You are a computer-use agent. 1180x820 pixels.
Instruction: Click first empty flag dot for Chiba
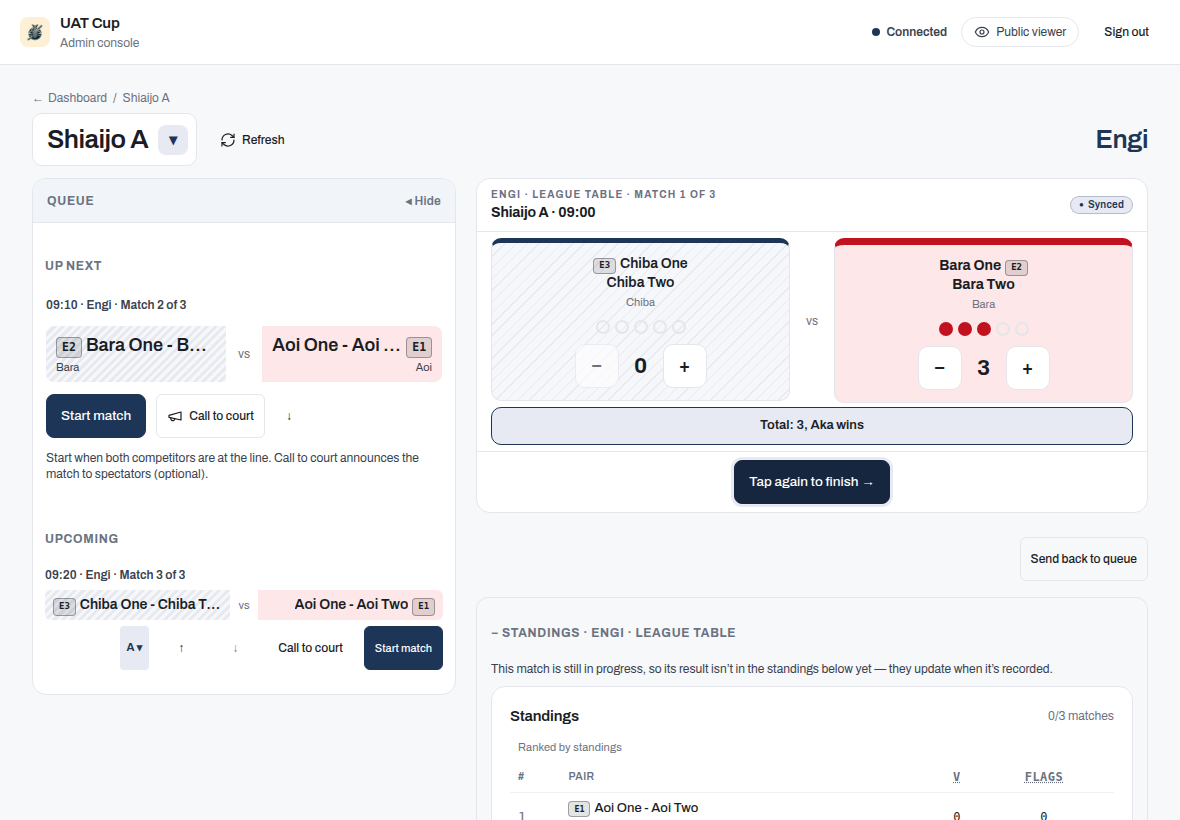click(603, 326)
